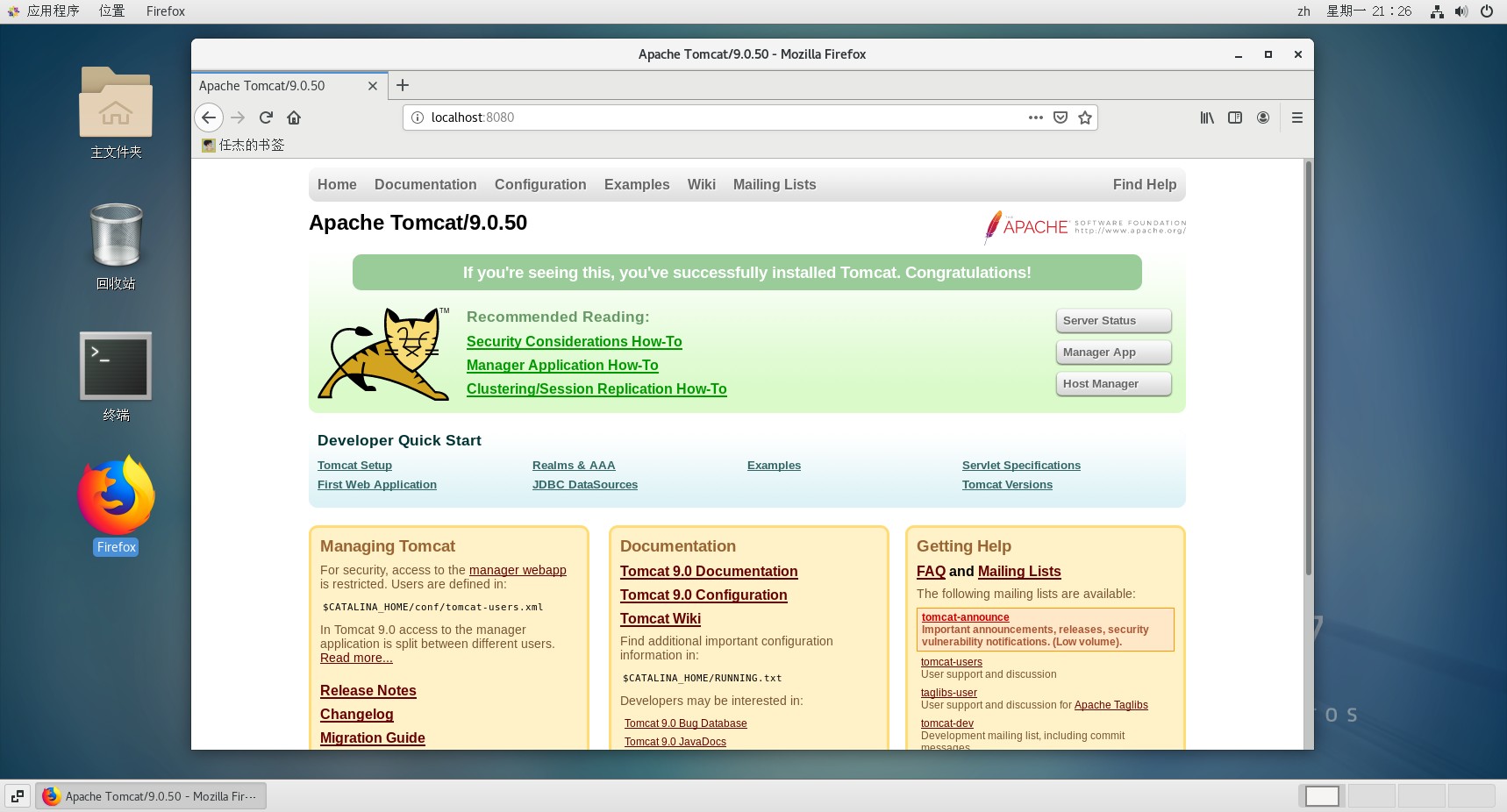Bookmark this page with star icon
This screenshot has height=812, width=1507.
(1085, 118)
